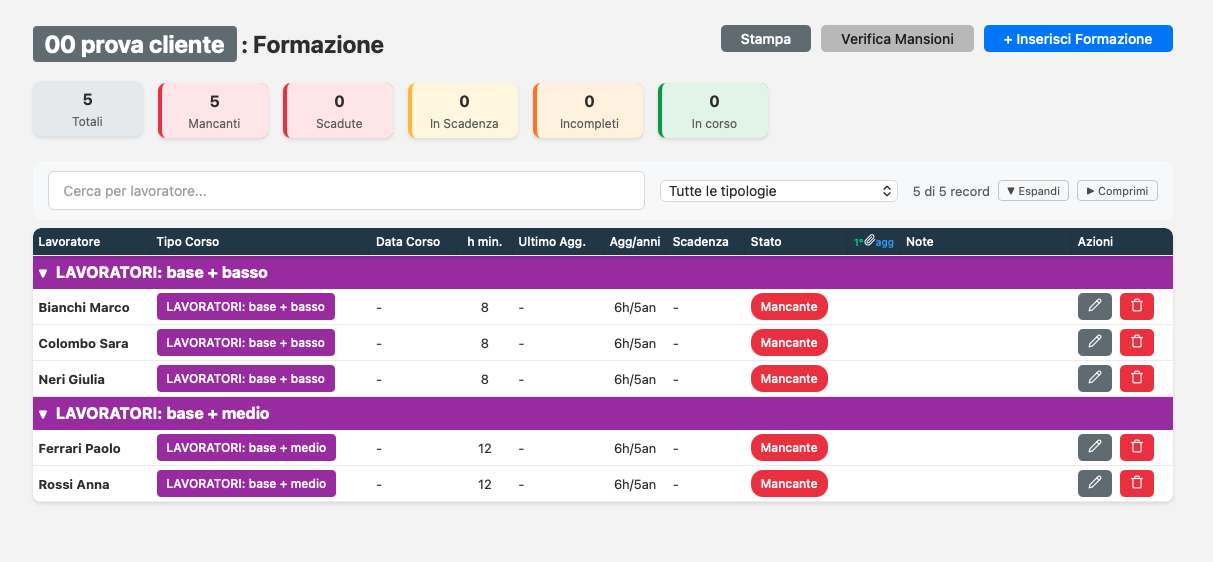Delete Ferrari Paolo's training record
The width and height of the screenshot is (1213, 562).
tap(1137, 448)
